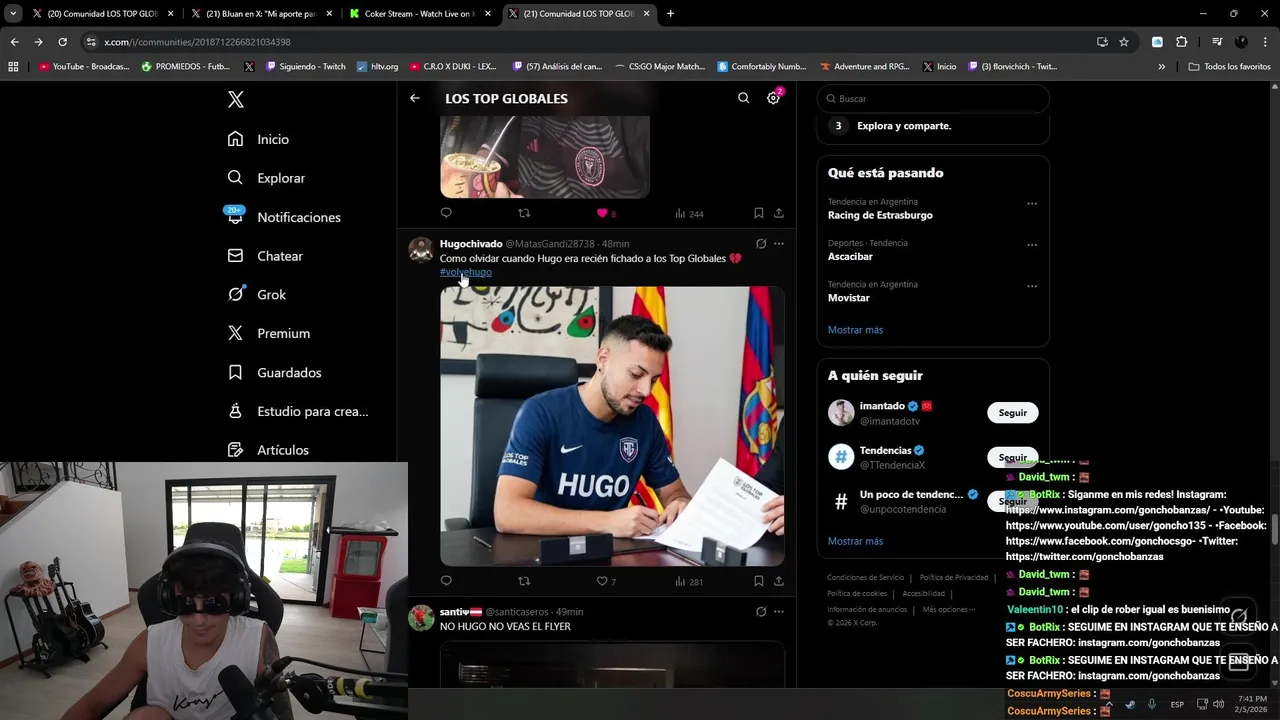Open browser extensions puzzle icon
The image size is (1280, 720).
[x=1181, y=42]
